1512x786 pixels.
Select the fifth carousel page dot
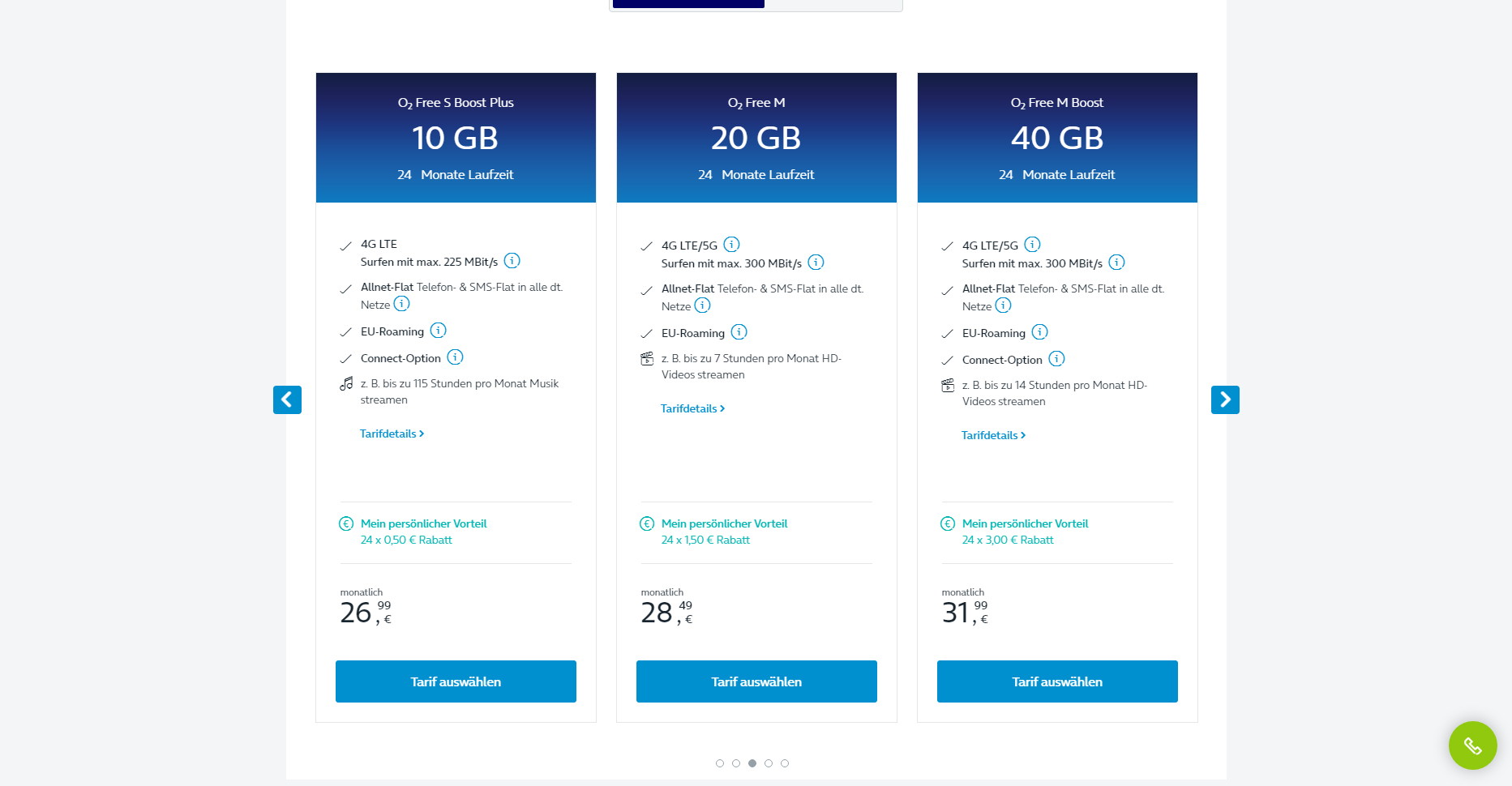(785, 763)
